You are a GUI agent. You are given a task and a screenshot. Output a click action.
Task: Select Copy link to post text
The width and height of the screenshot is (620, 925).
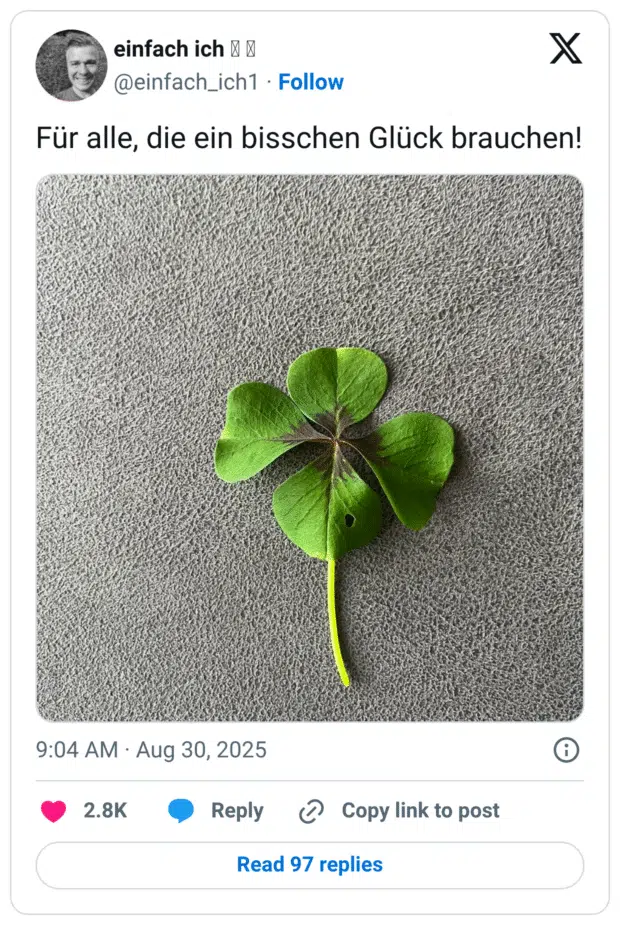click(x=421, y=811)
